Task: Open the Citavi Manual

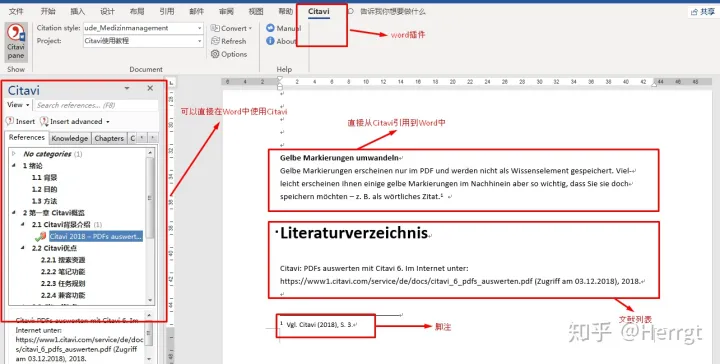Action: point(283,28)
